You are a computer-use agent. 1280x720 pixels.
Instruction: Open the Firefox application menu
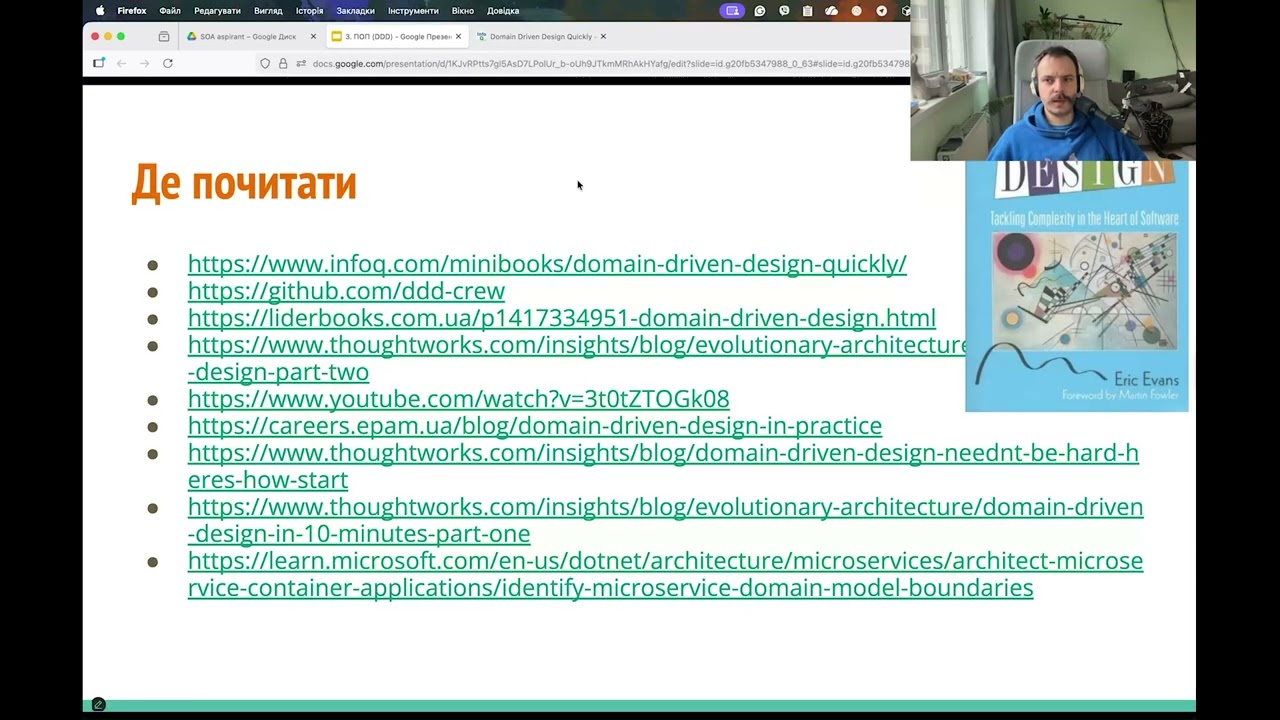coord(132,11)
